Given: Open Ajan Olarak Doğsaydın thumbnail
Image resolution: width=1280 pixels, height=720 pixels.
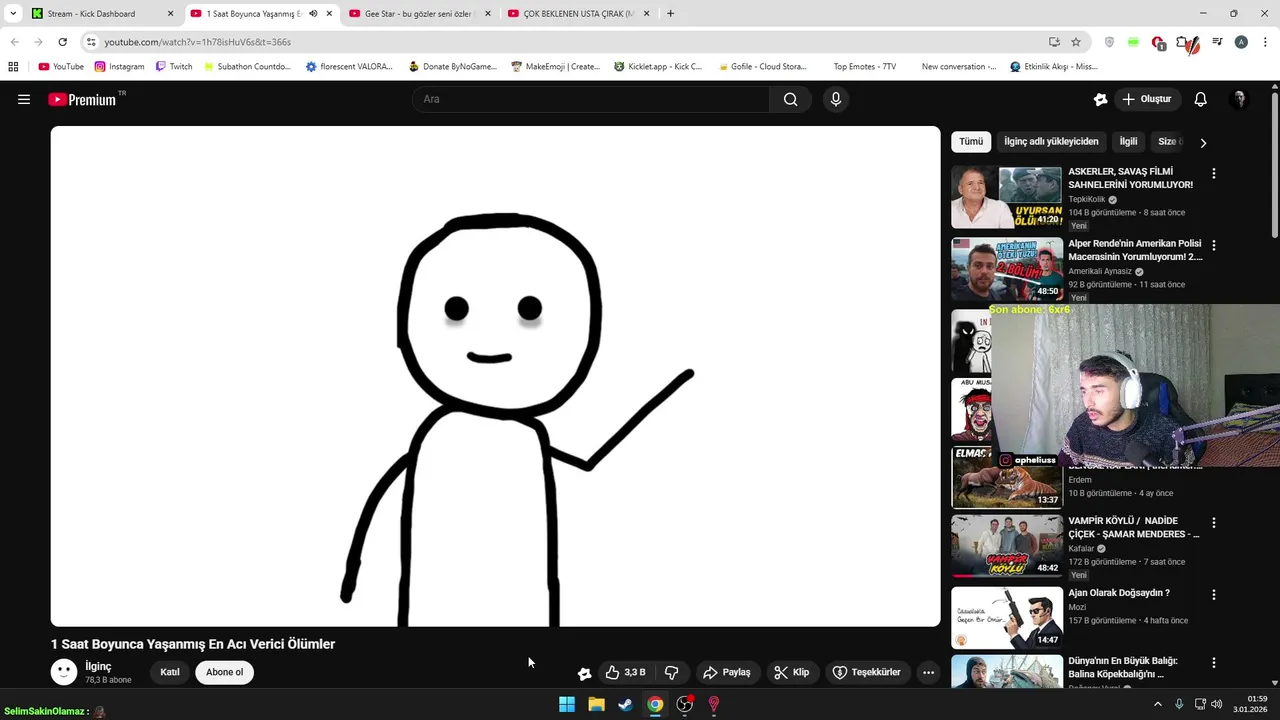Looking at the screenshot, I should (1006, 617).
